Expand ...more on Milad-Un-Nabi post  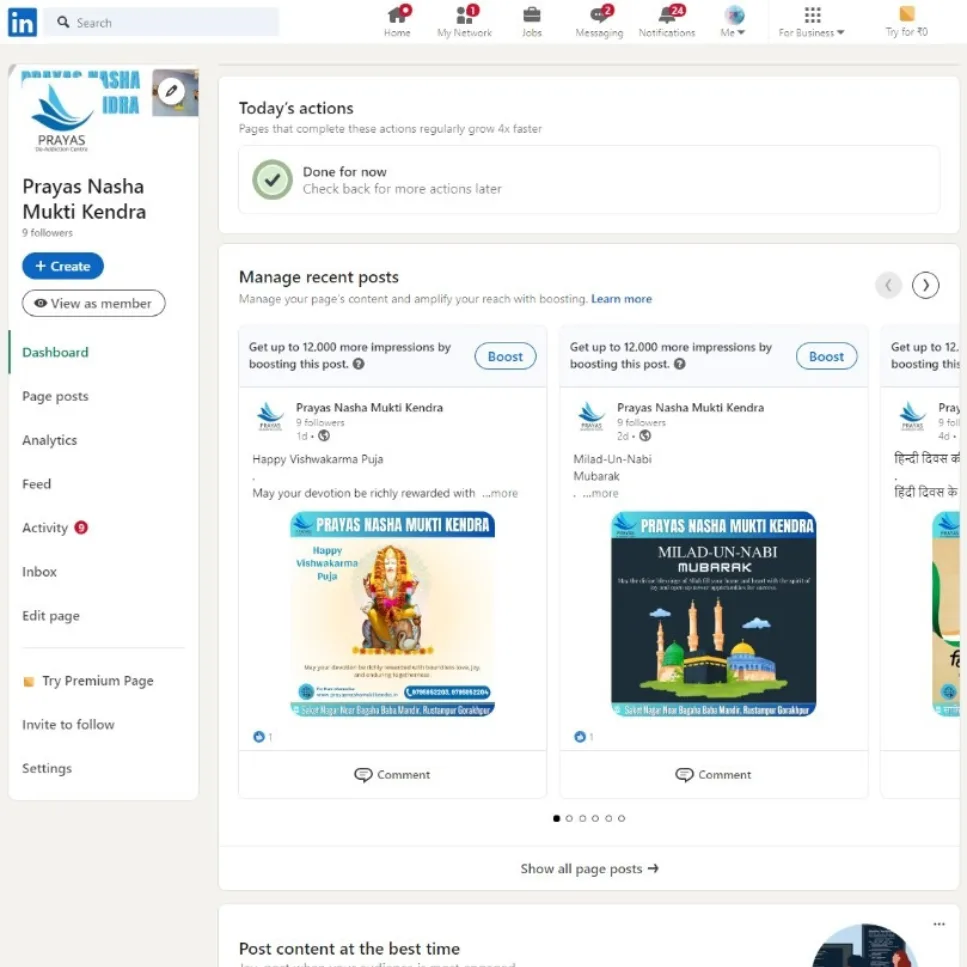click(x=600, y=493)
